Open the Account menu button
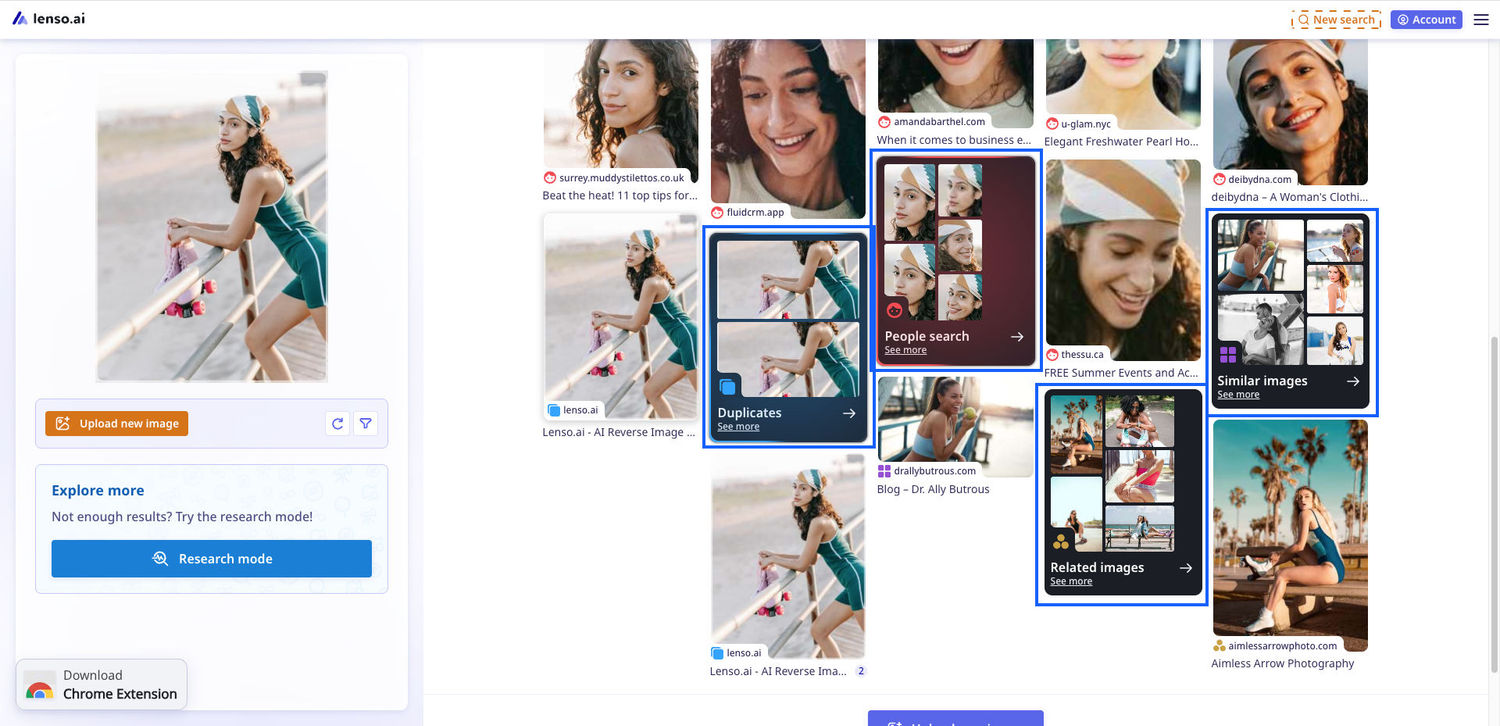The image size is (1500, 726). (1426, 19)
